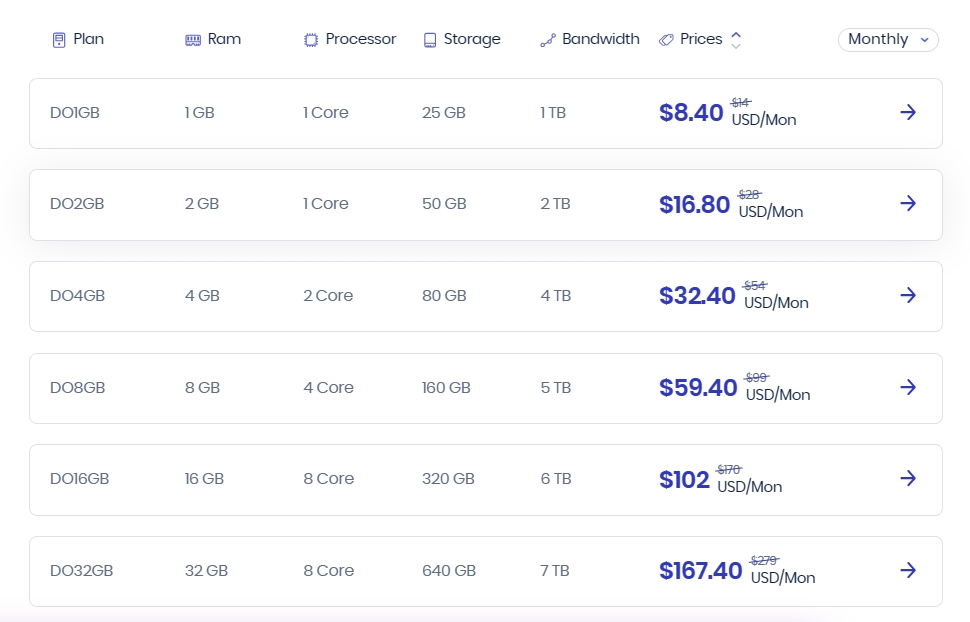Click the arrow icon for DO4GB plan
Screen dimensions: 970x622
click(x=908, y=295)
